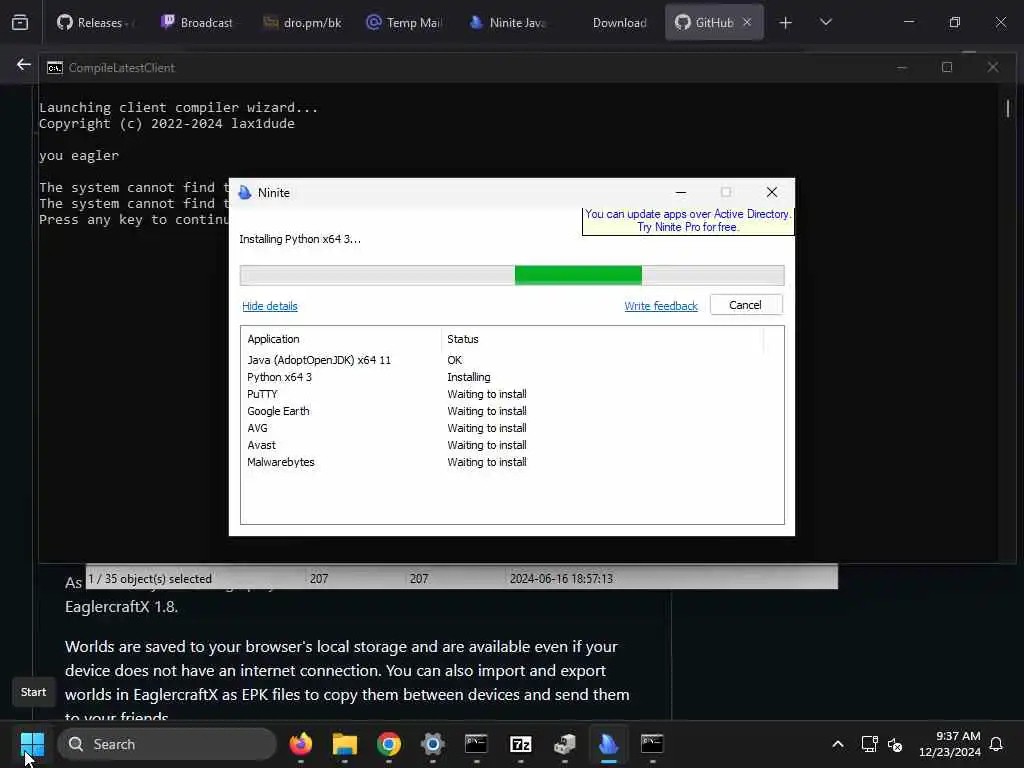Click the taskbar Search box
The width and height of the screenshot is (1024, 768).
point(167,744)
